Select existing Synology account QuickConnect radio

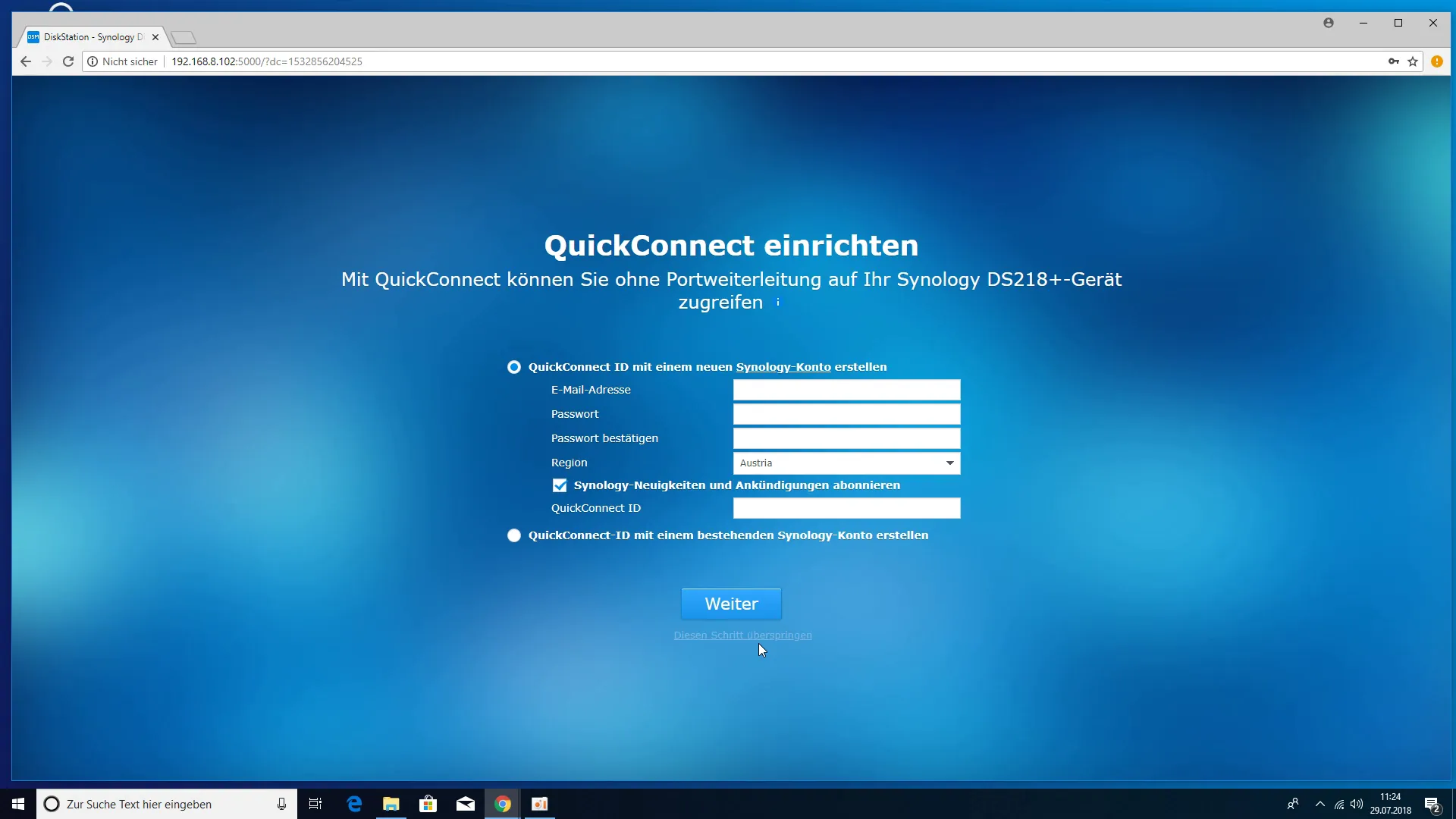514,535
